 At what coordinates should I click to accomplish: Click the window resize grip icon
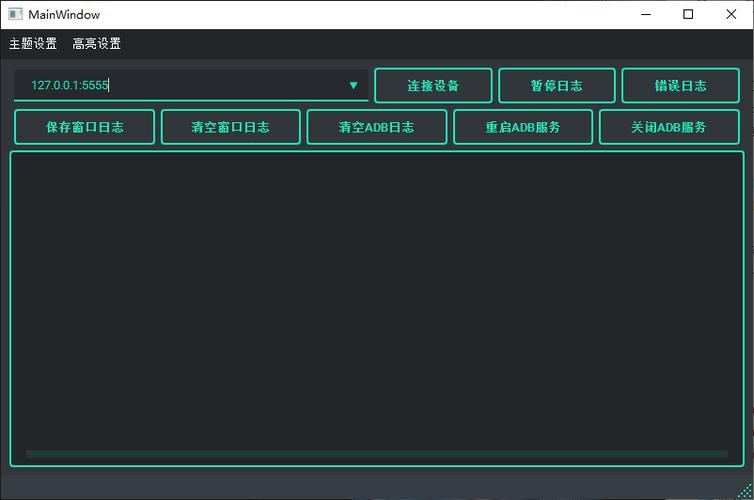point(745,491)
